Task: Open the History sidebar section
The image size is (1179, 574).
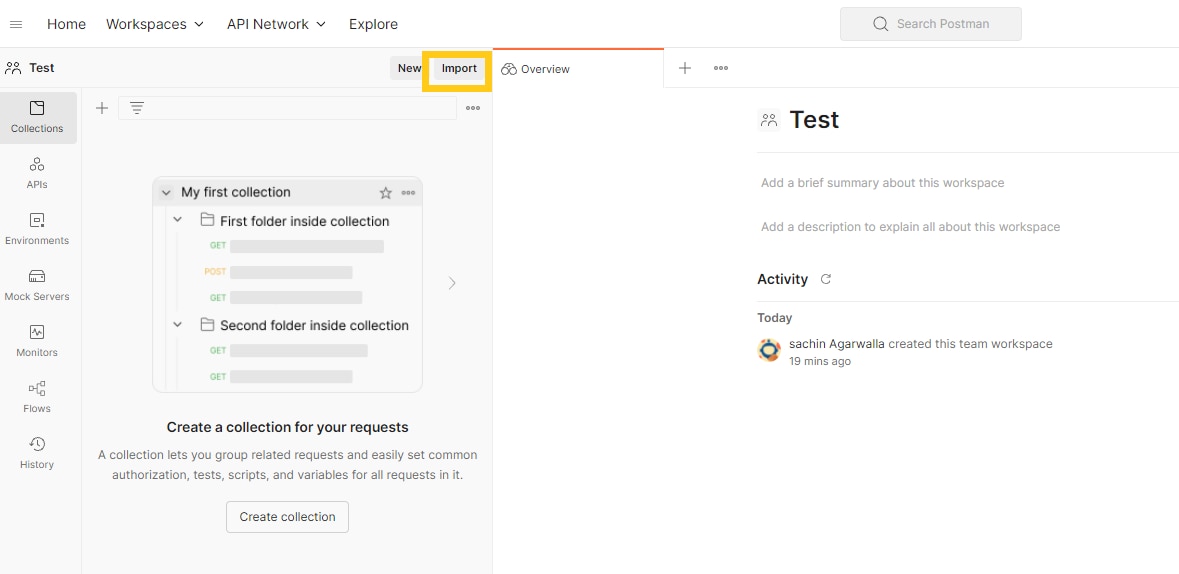Action: (x=37, y=453)
